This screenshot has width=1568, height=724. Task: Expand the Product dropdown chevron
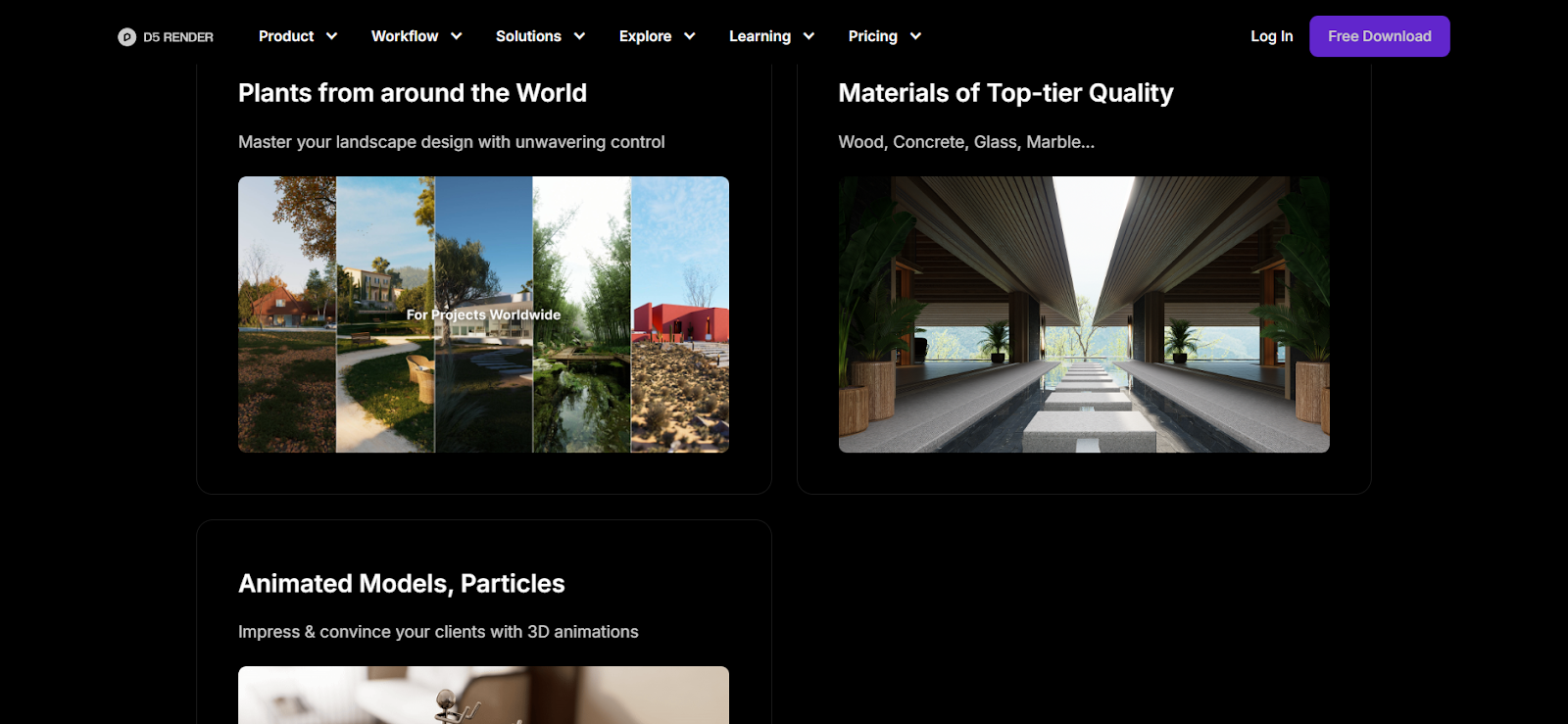pos(331,36)
